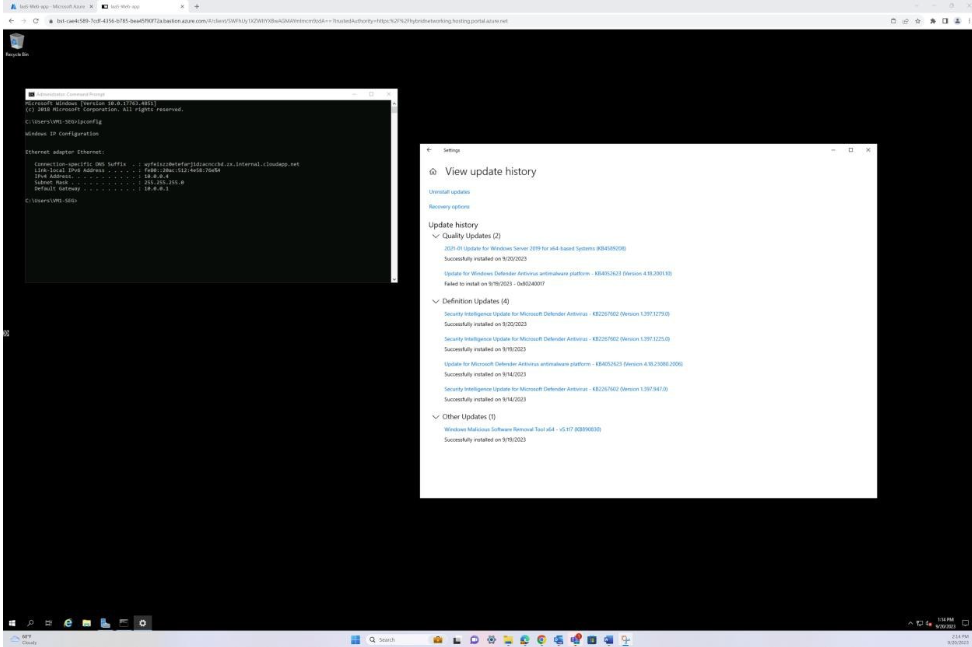Open the remote Action Center notification icon

click(x=965, y=623)
